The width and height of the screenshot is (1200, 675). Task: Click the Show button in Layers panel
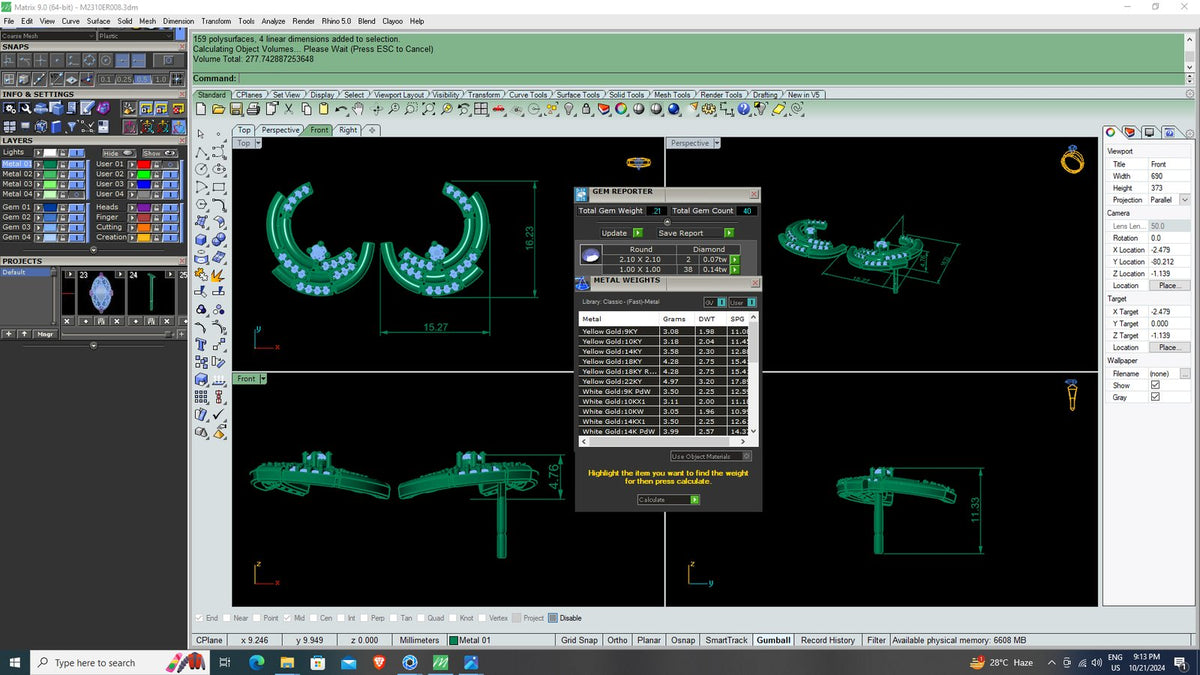pos(160,153)
